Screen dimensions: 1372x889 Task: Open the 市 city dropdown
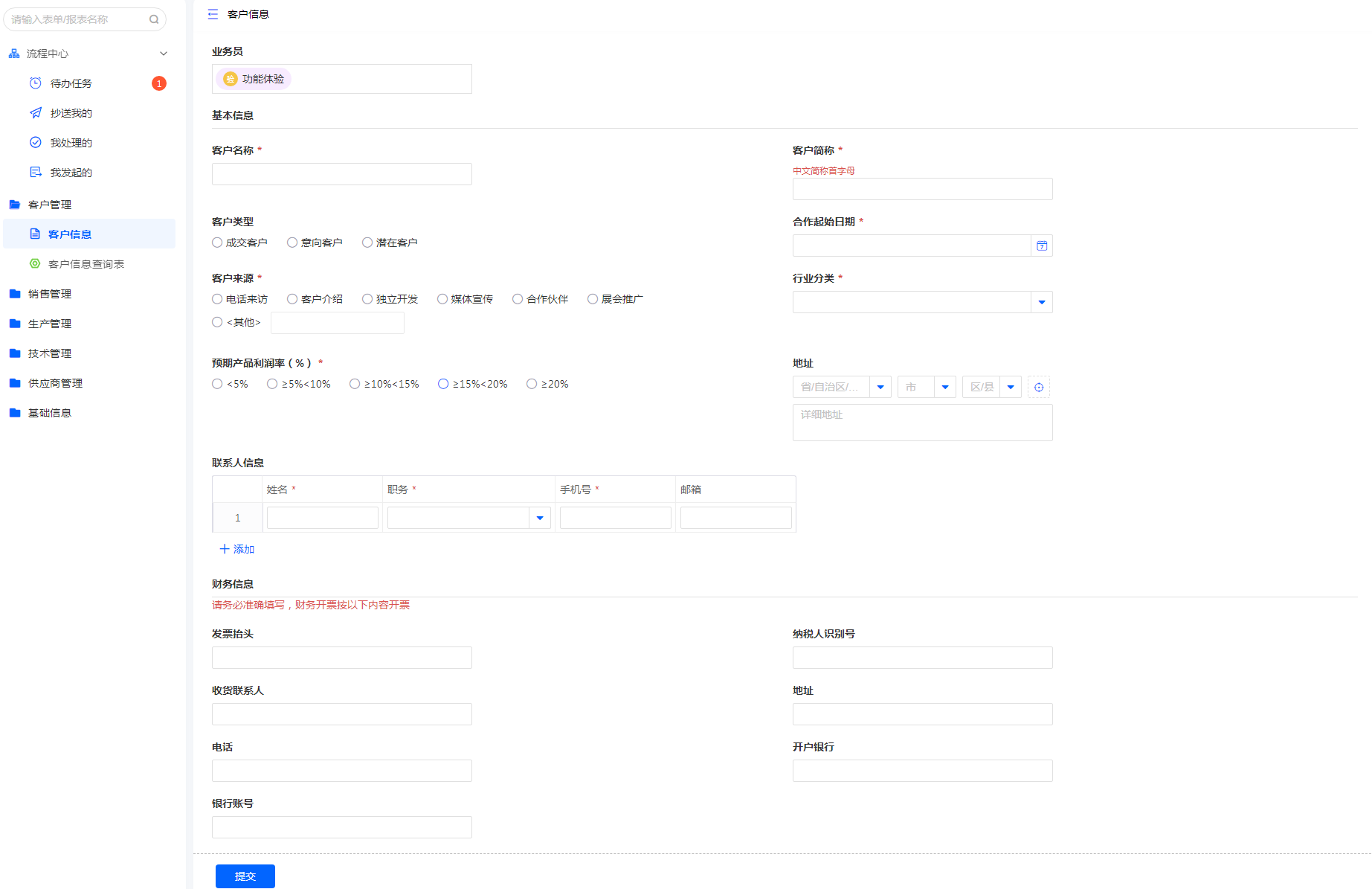(945, 387)
